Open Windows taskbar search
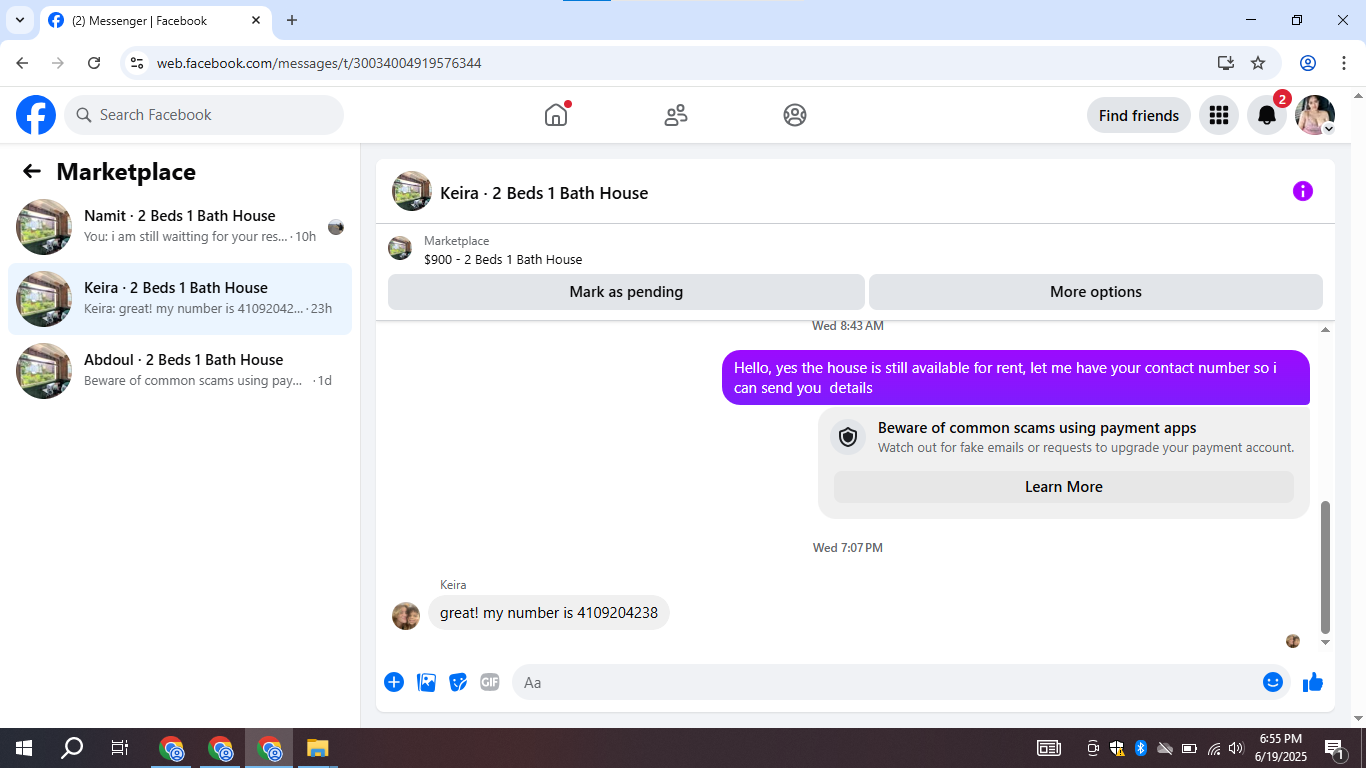The image size is (1366, 768). [x=72, y=748]
